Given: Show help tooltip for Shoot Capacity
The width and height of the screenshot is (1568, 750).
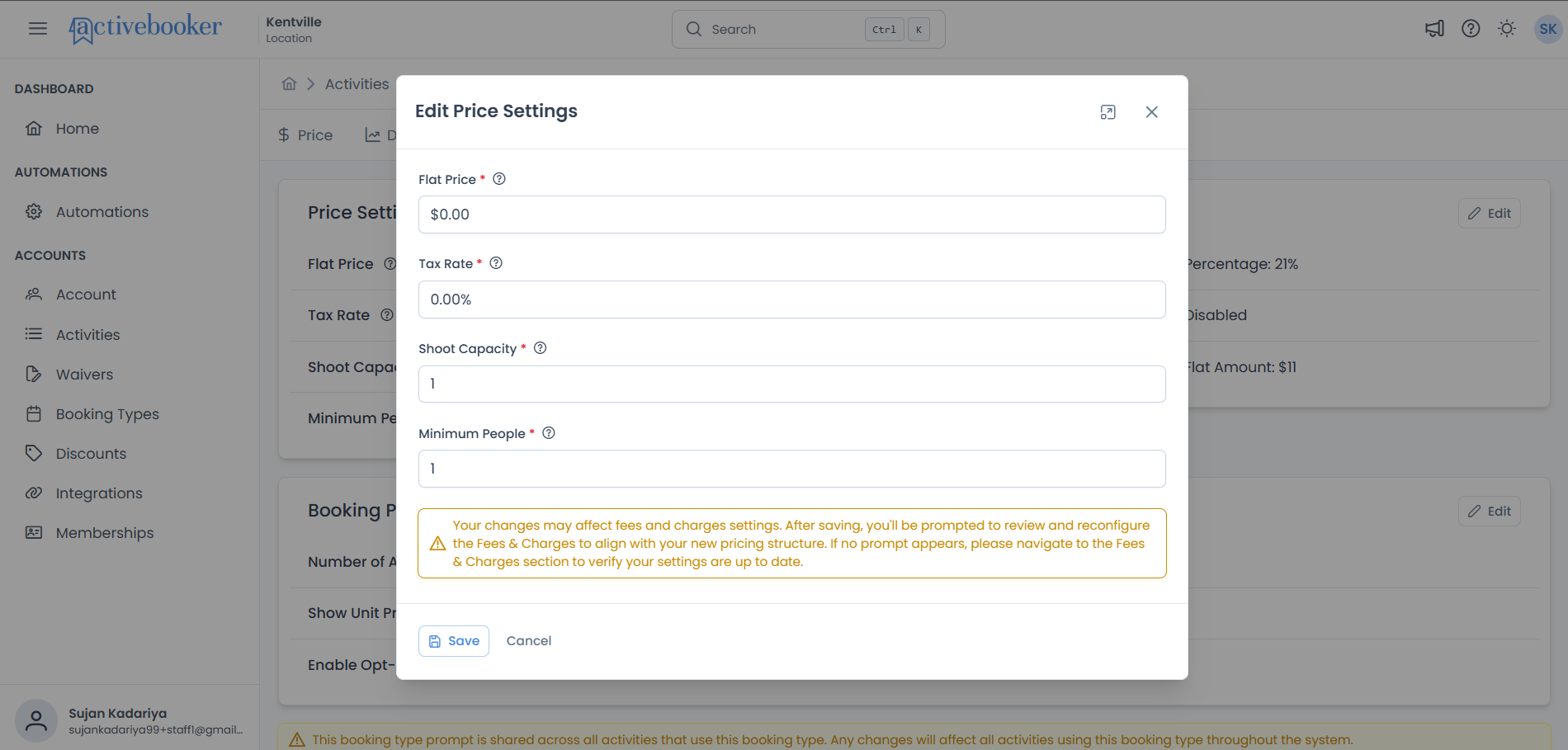Looking at the screenshot, I should tap(541, 348).
